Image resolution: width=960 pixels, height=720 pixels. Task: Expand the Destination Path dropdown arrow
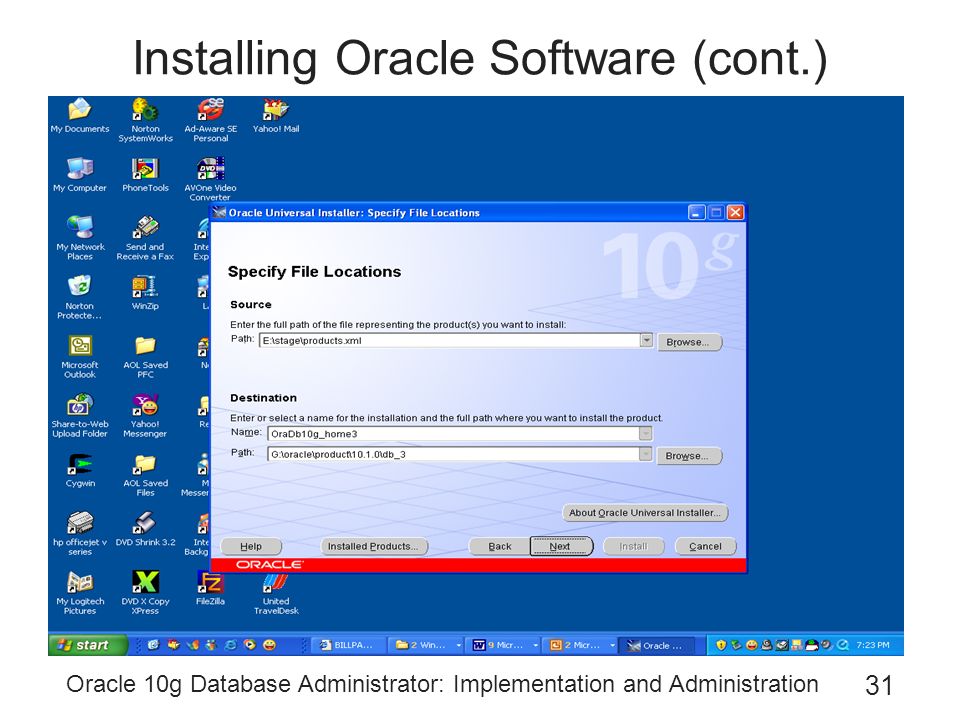click(x=645, y=454)
